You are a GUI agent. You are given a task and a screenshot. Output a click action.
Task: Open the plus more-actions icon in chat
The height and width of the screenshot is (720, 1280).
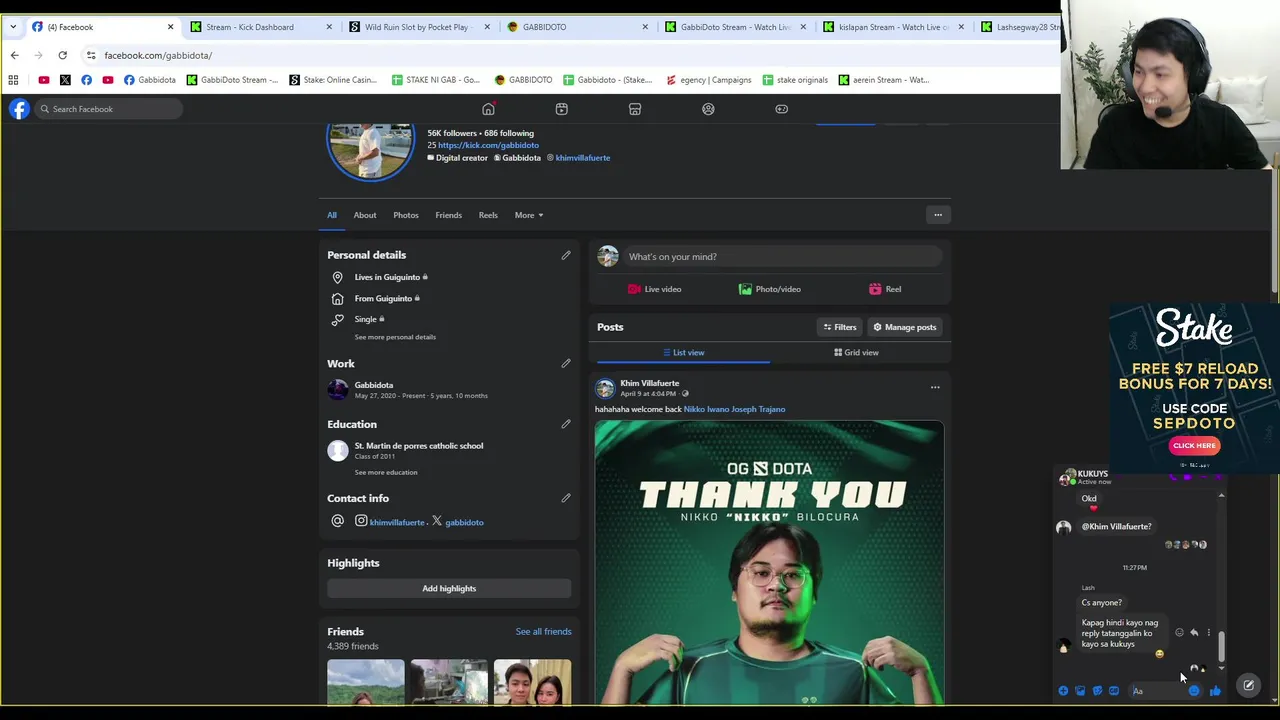pyautogui.click(x=1063, y=691)
